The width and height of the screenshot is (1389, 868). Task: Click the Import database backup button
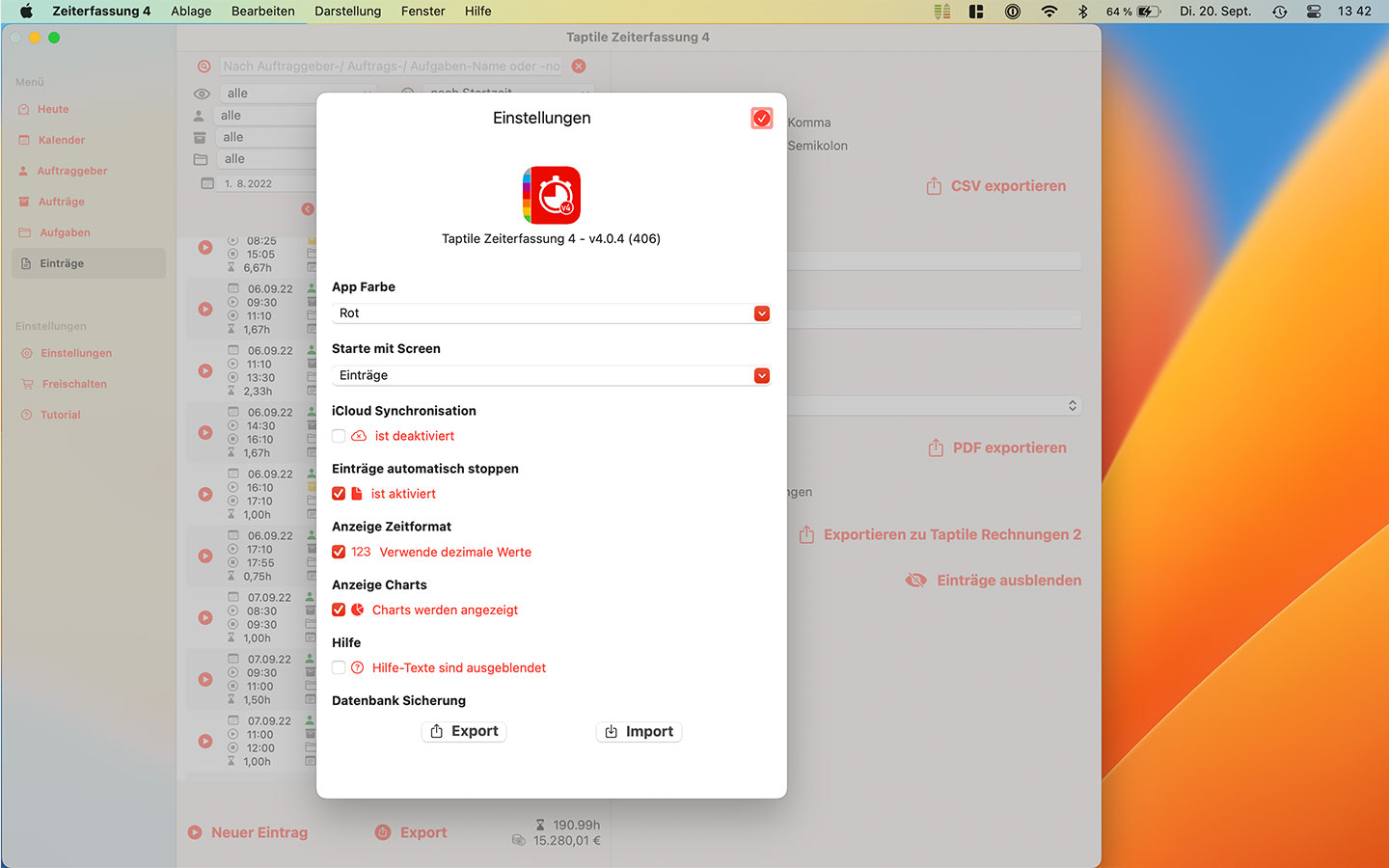[x=639, y=731]
